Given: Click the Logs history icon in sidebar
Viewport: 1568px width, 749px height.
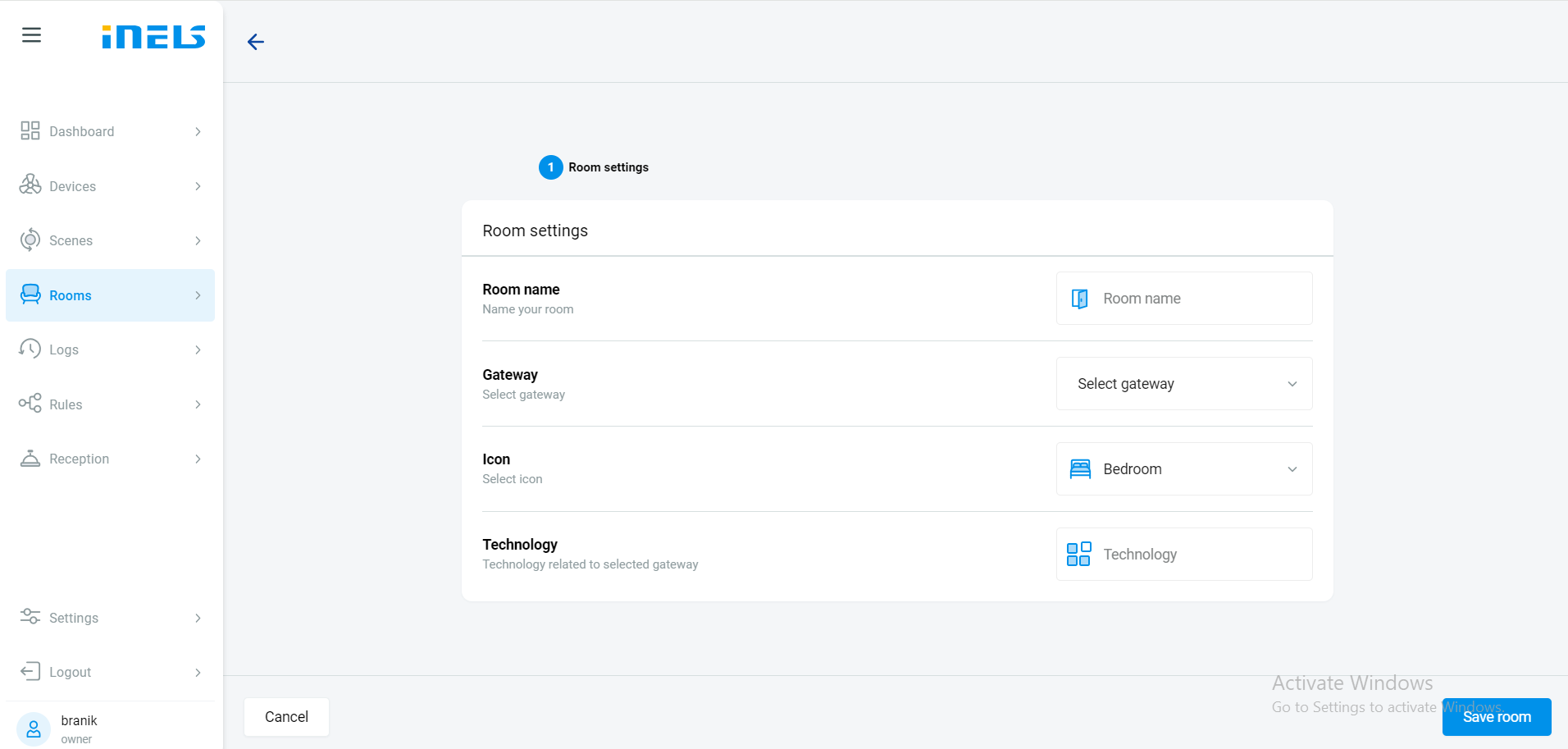Looking at the screenshot, I should pyautogui.click(x=30, y=349).
